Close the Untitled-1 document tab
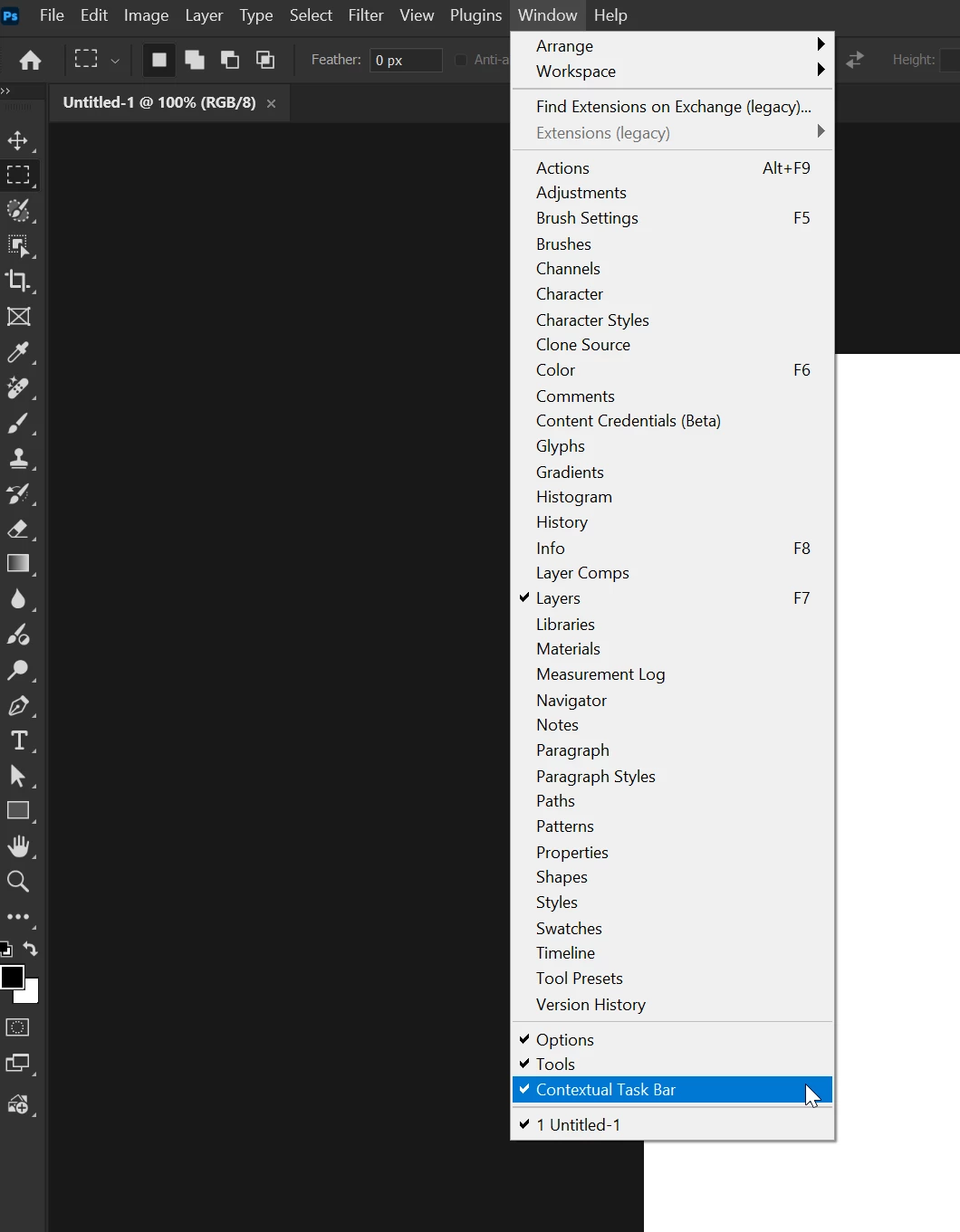960x1232 pixels. coord(271,103)
